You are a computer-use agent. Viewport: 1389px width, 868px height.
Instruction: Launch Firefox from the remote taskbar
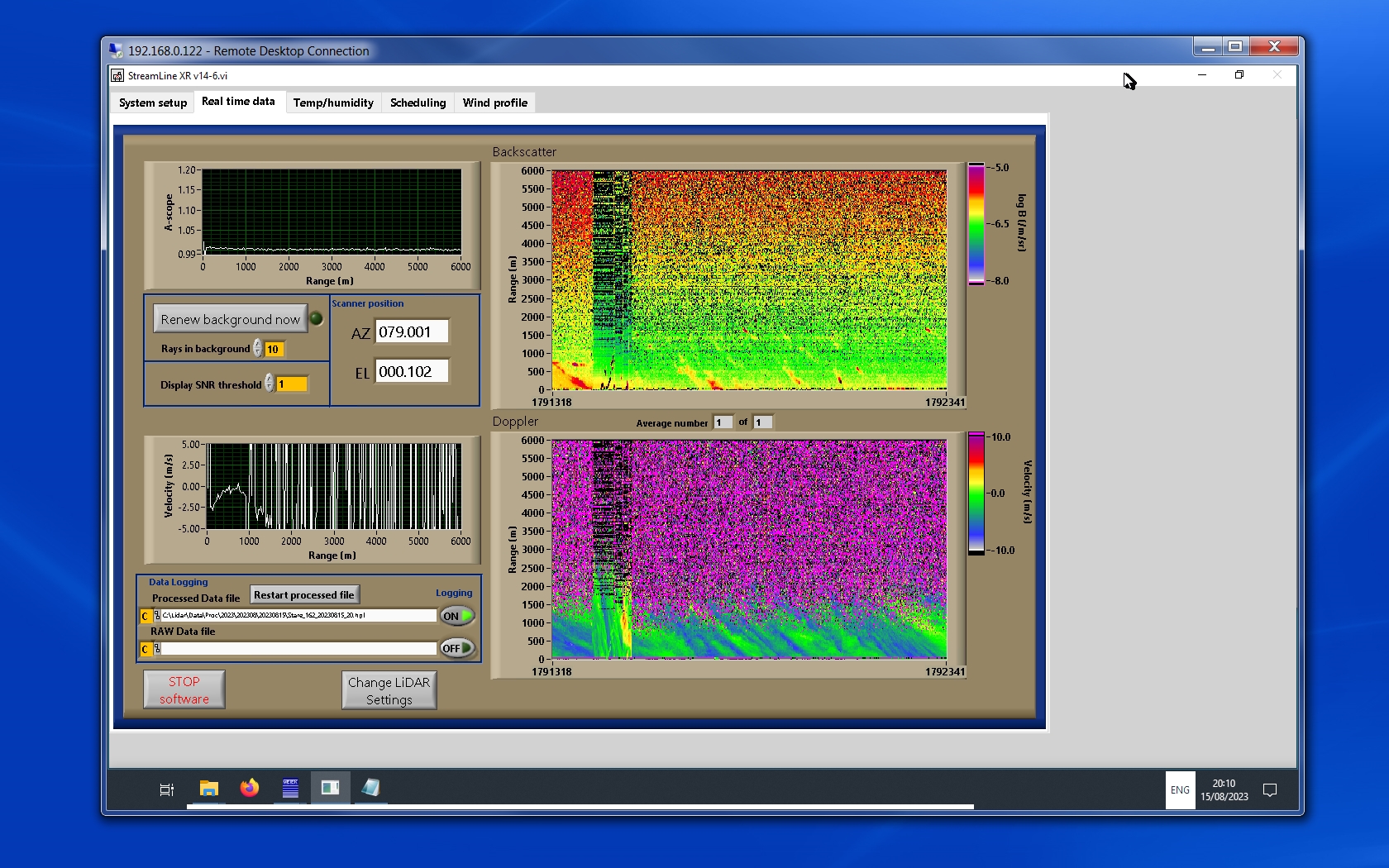pyautogui.click(x=249, y=789)
